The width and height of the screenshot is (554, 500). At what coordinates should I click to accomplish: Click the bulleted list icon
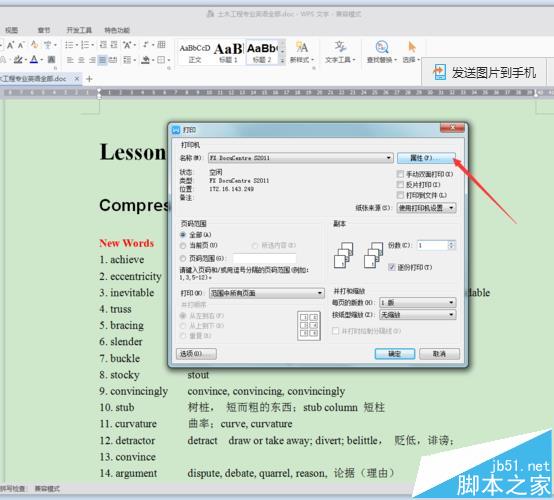pos(69,45)
